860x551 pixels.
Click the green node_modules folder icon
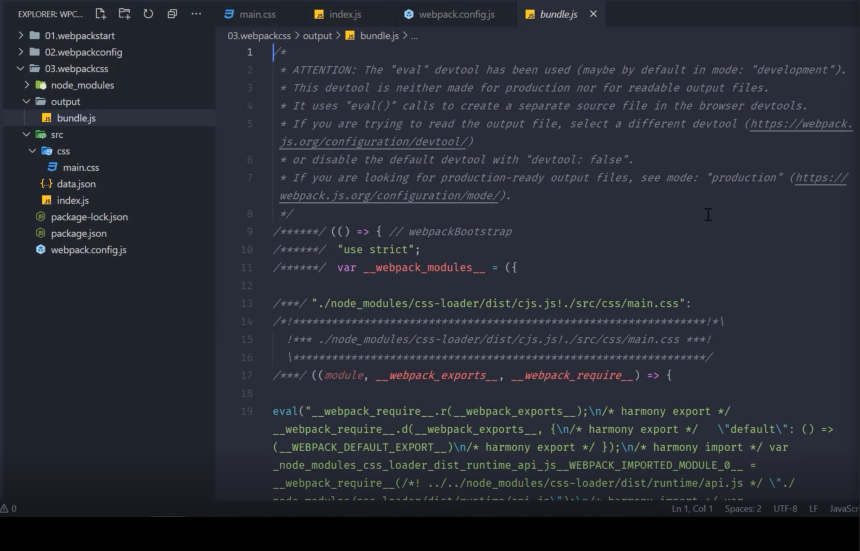tap(41, 85)
